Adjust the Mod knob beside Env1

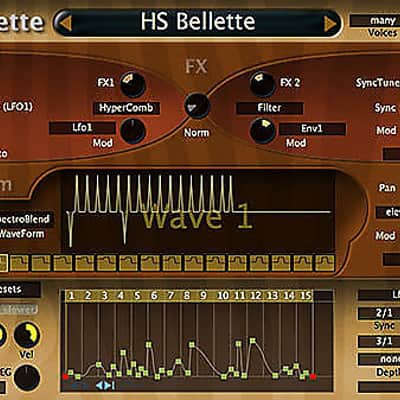point(263,131)
